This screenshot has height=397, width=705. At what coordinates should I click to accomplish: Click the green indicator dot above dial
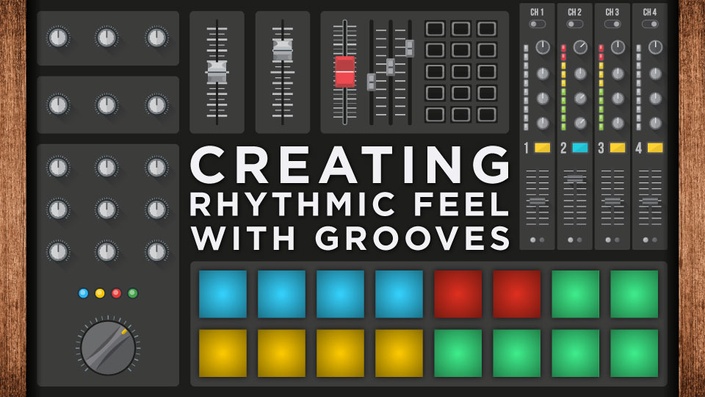click(x=133, y=294)
